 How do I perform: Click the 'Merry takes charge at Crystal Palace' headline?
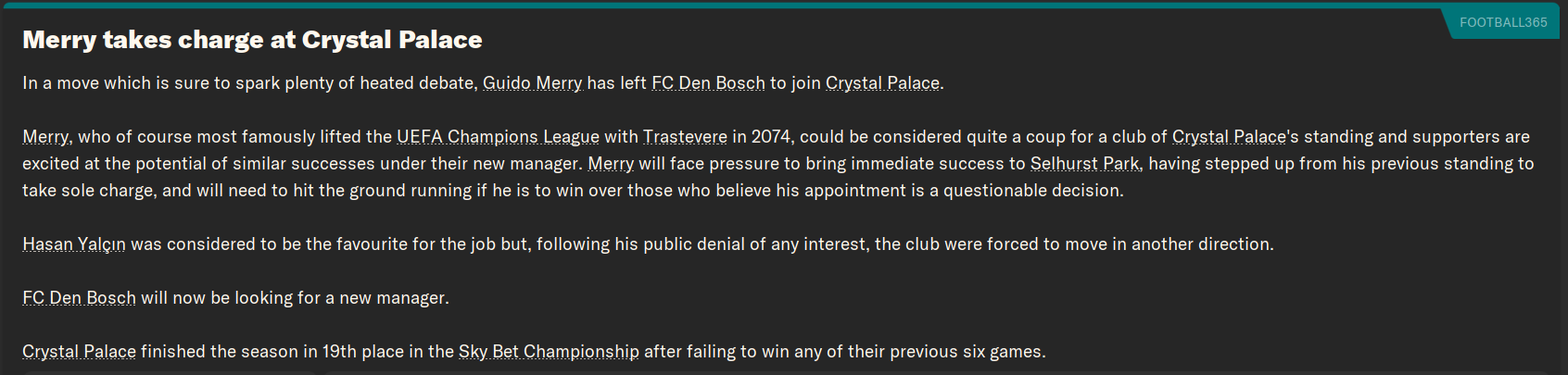tap(252, 40)
